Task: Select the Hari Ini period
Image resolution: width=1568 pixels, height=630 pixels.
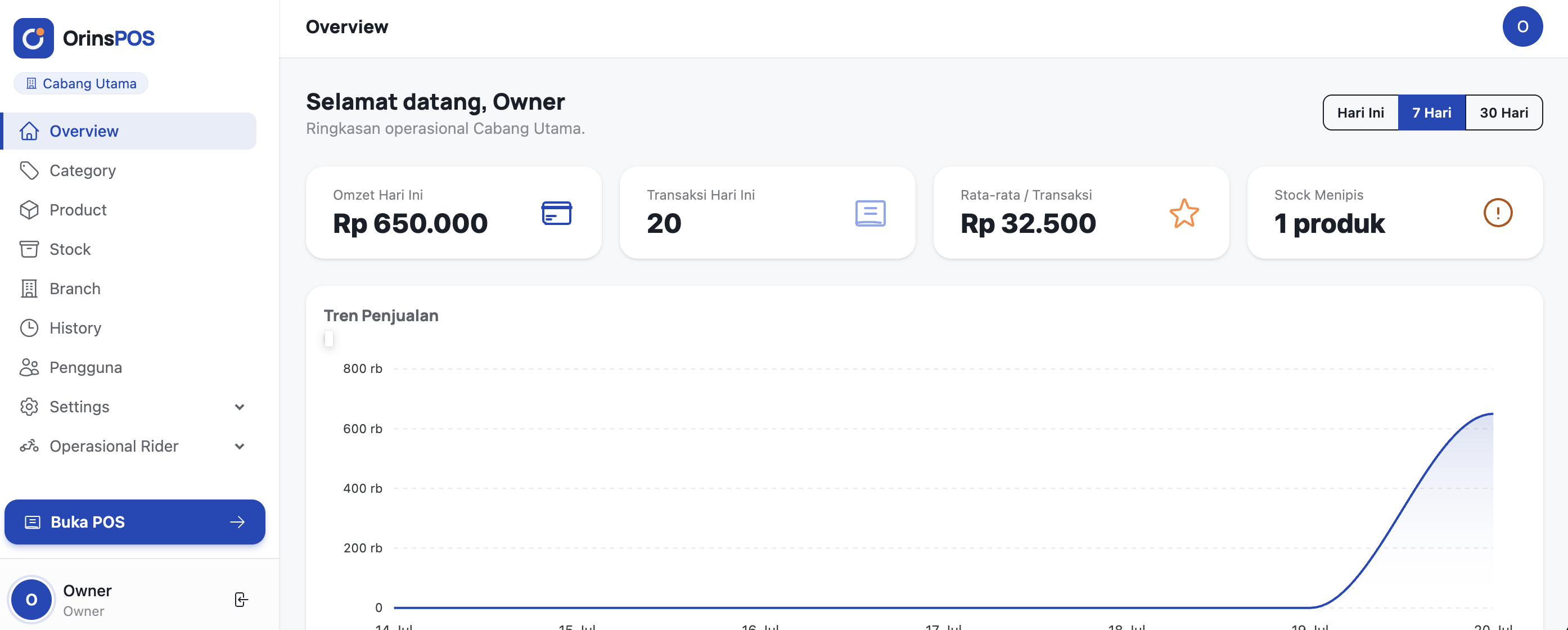Action: coord(1360,112)
